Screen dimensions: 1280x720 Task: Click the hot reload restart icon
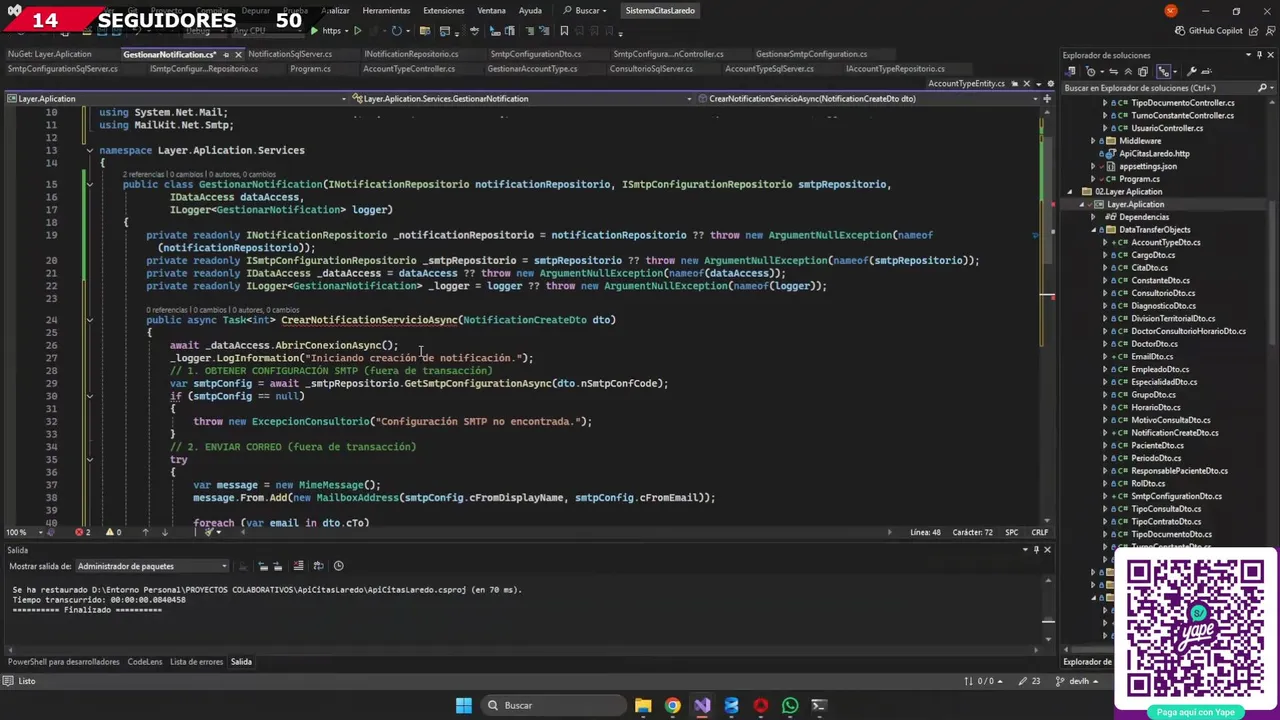(x=397, y=31)
